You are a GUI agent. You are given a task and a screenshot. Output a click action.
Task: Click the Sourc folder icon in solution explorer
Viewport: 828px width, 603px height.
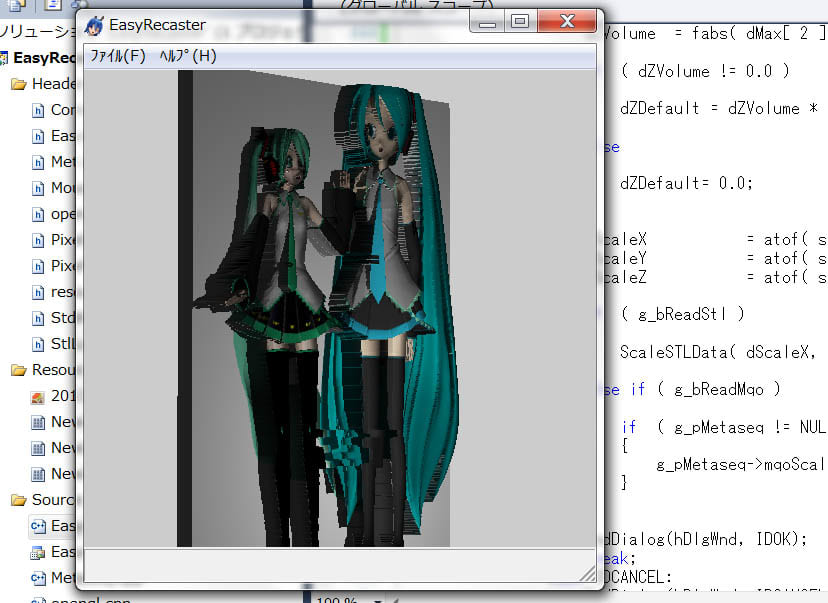click(x=18, y=500)
